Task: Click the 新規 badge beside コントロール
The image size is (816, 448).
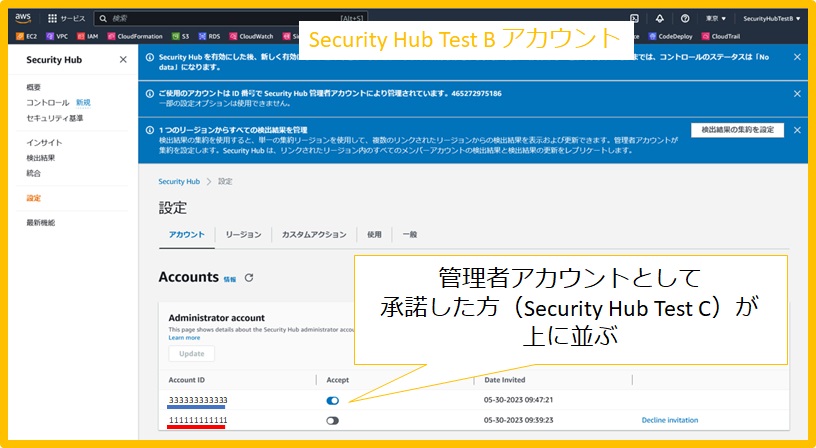Action: click(x=83, y=103)
